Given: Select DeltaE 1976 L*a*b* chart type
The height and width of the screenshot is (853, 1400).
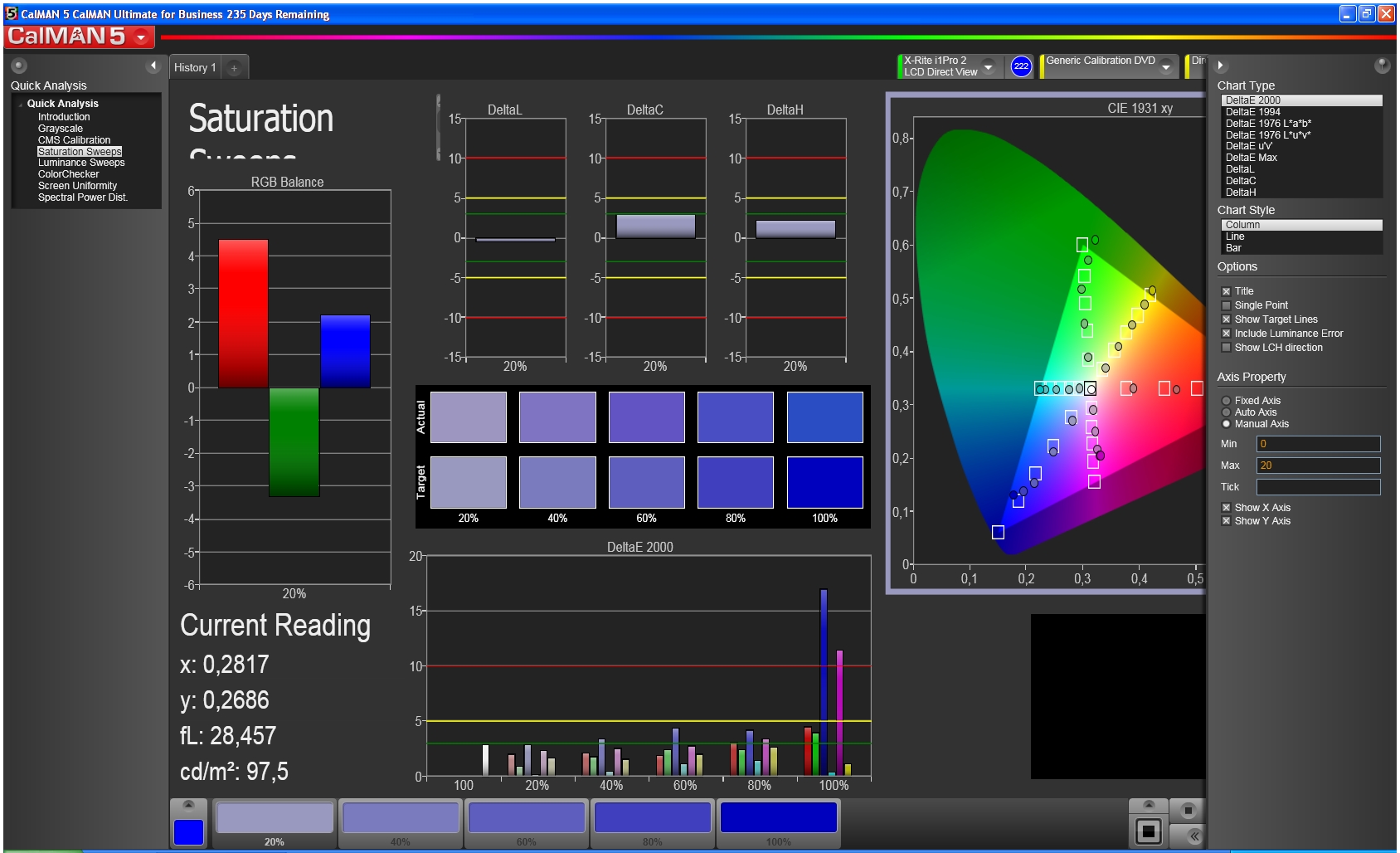Looking at the screenshot, I should tap(1301, 124).
